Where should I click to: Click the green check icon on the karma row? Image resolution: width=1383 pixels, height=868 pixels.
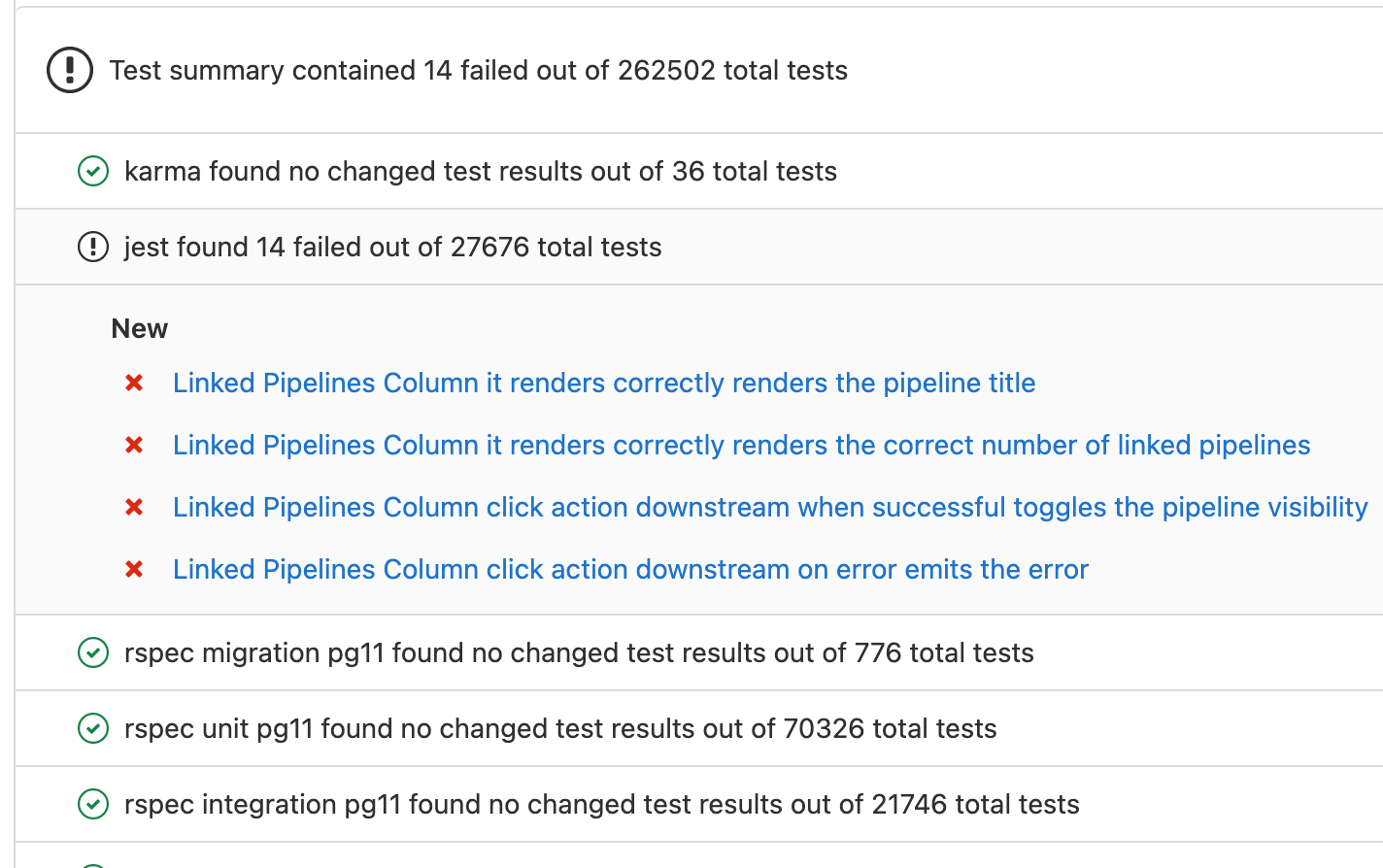click(92, 171)
